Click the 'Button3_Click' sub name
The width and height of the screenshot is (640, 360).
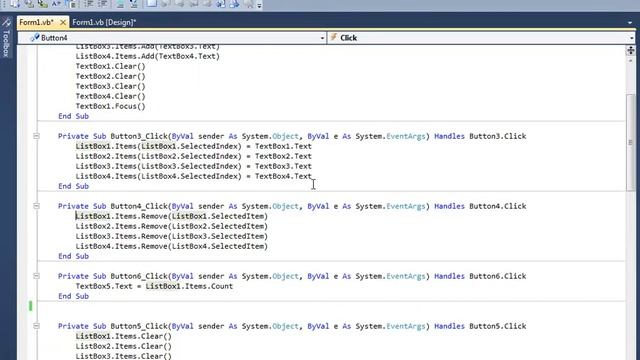pyautogui.click(x=139, y=136)
